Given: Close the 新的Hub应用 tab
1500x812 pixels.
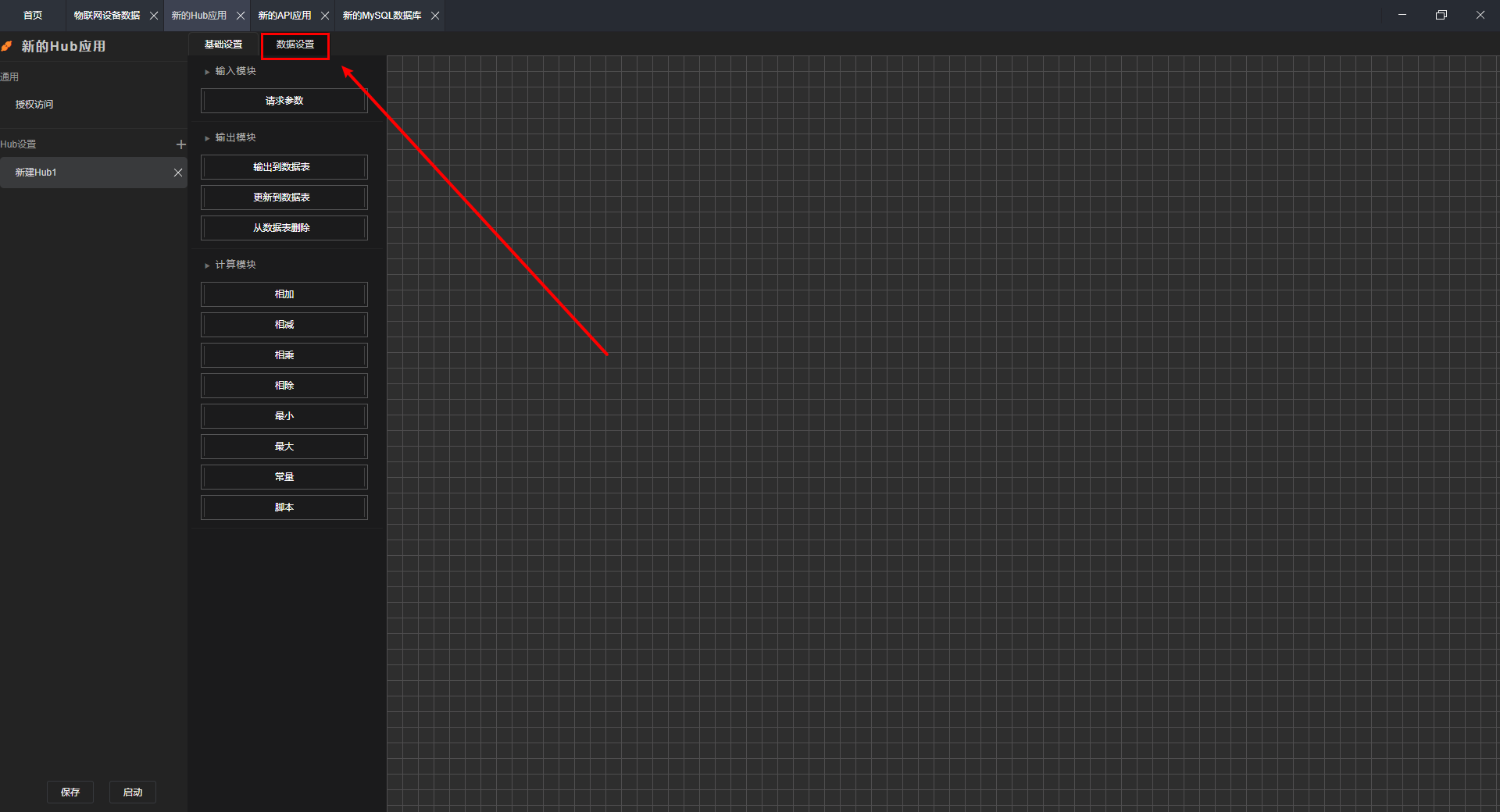Looking at the screenshot, I should point(241,16).
